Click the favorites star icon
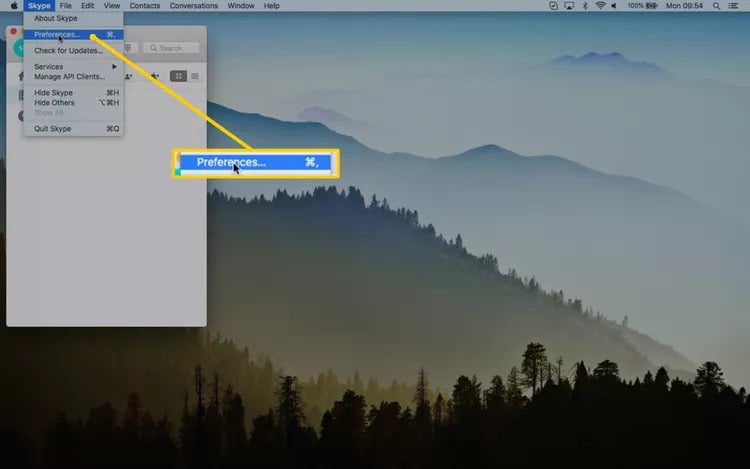 pos(154,76)
